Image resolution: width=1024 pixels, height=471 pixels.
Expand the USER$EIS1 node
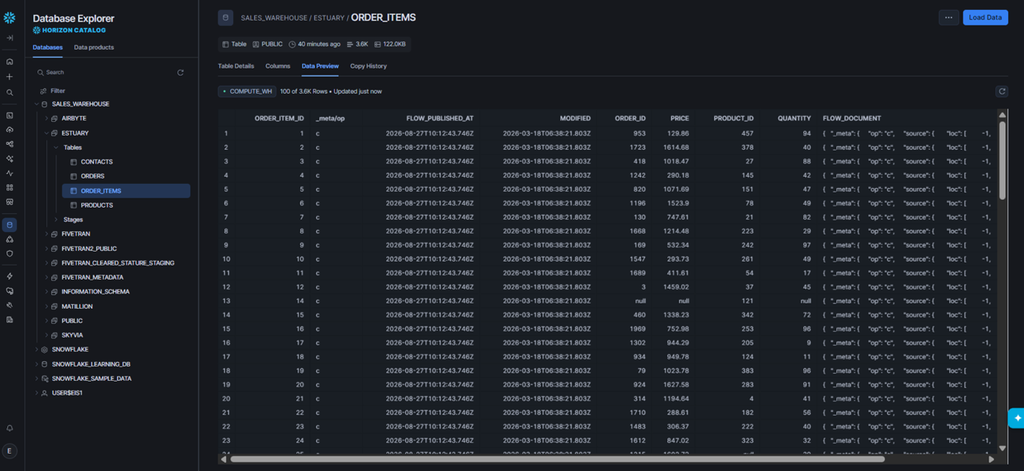tap(36, 393)
